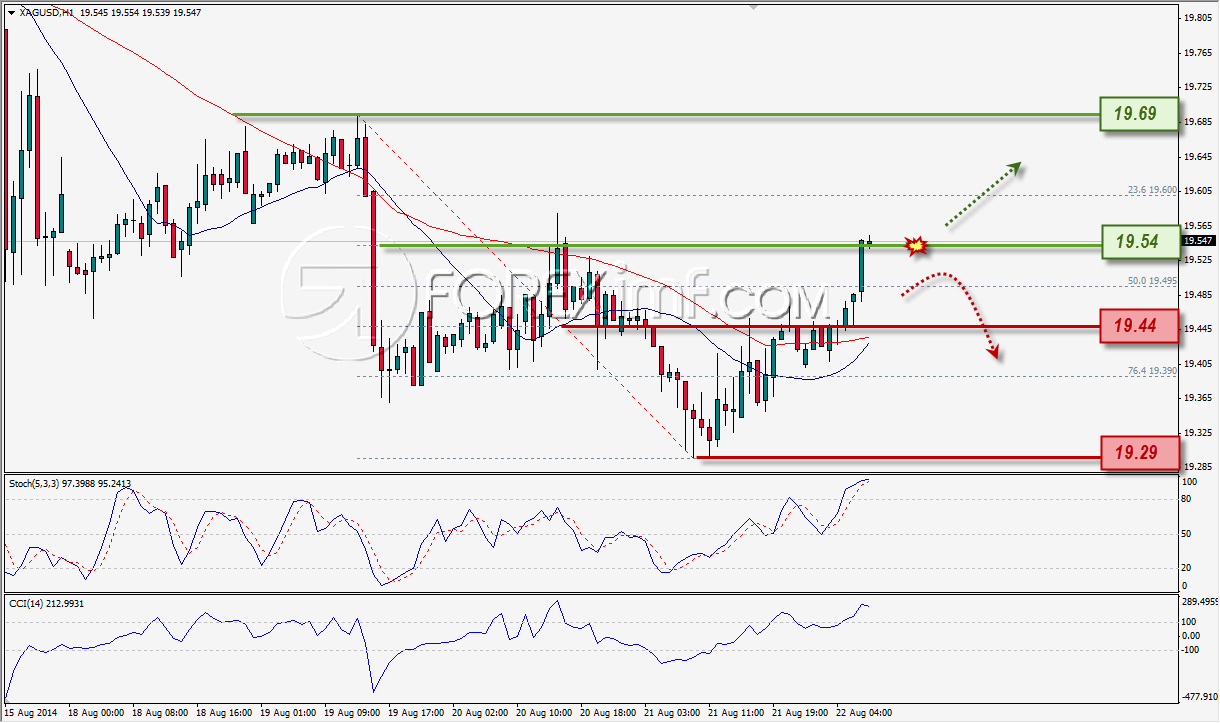Click price scale value 19.285

tap(1196, 466)
